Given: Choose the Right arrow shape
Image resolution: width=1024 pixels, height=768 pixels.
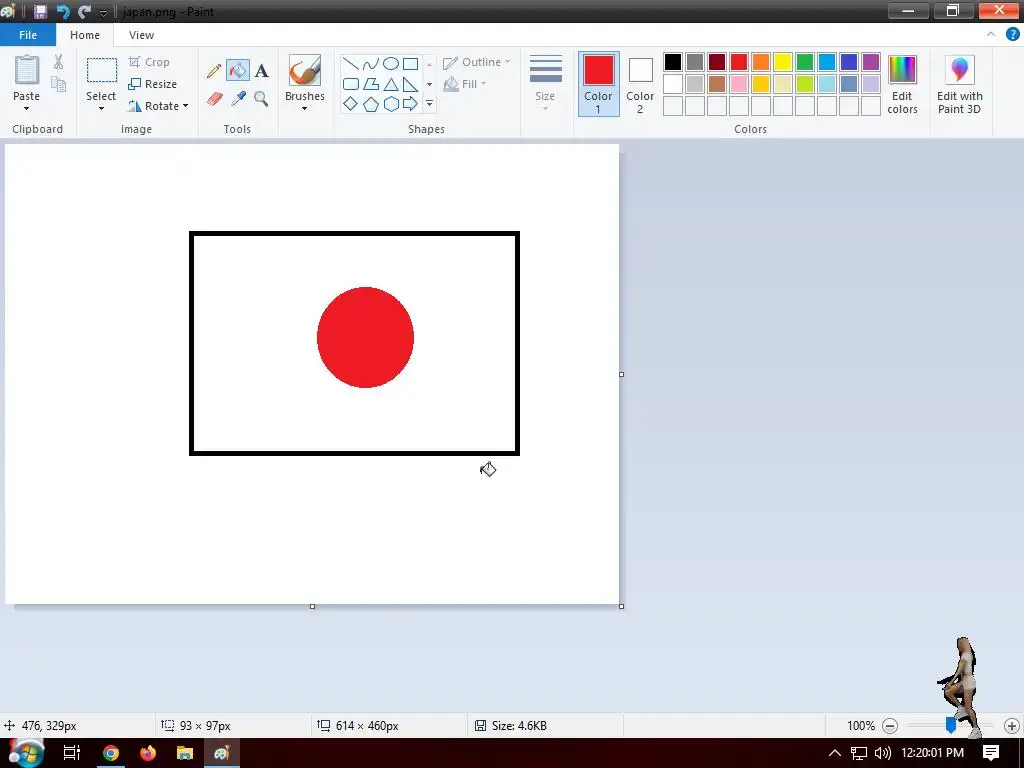Looking at the screenshot, I should click(x=410, y=103).
